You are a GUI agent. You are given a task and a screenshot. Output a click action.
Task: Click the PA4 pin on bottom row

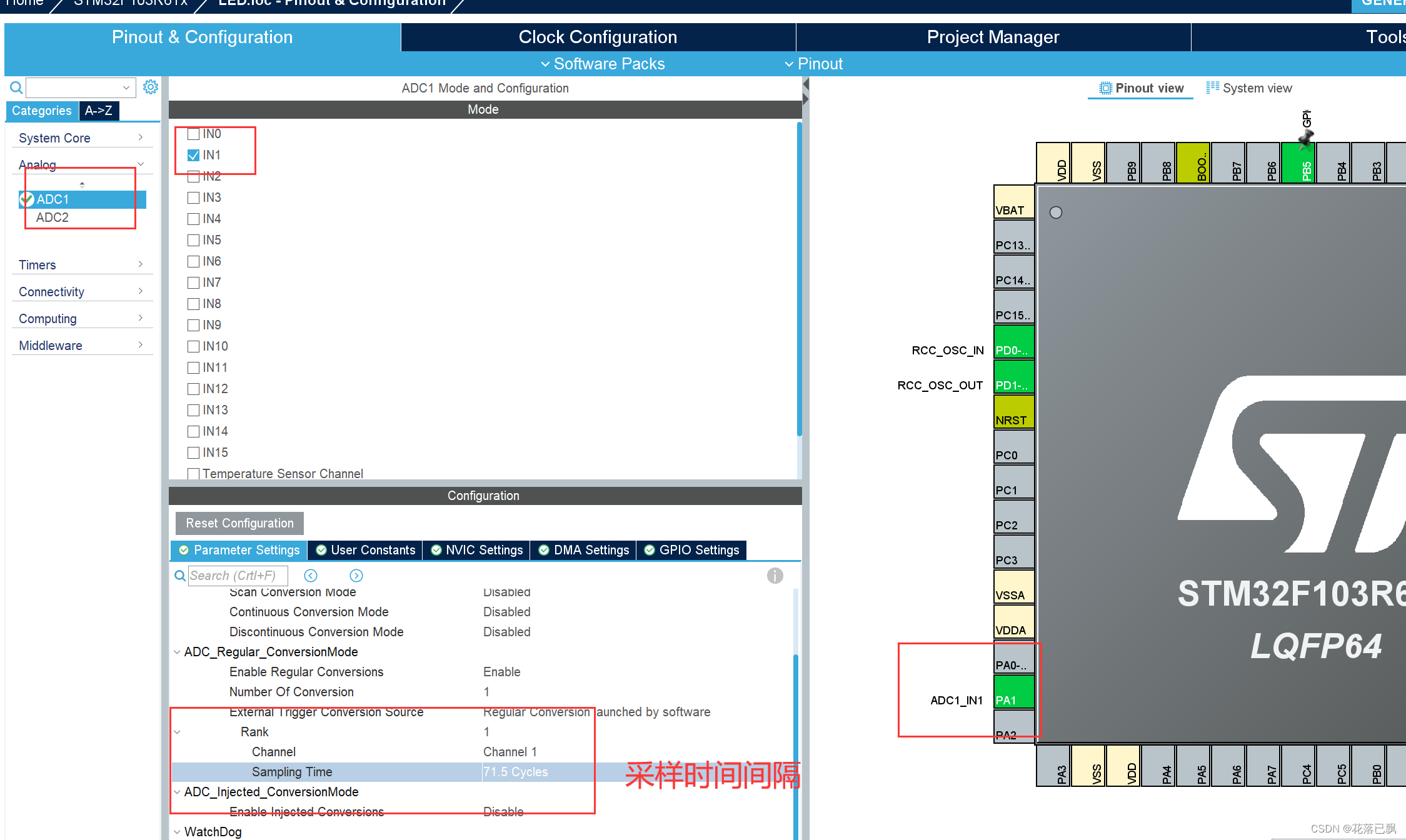(x=1158, y=766)
